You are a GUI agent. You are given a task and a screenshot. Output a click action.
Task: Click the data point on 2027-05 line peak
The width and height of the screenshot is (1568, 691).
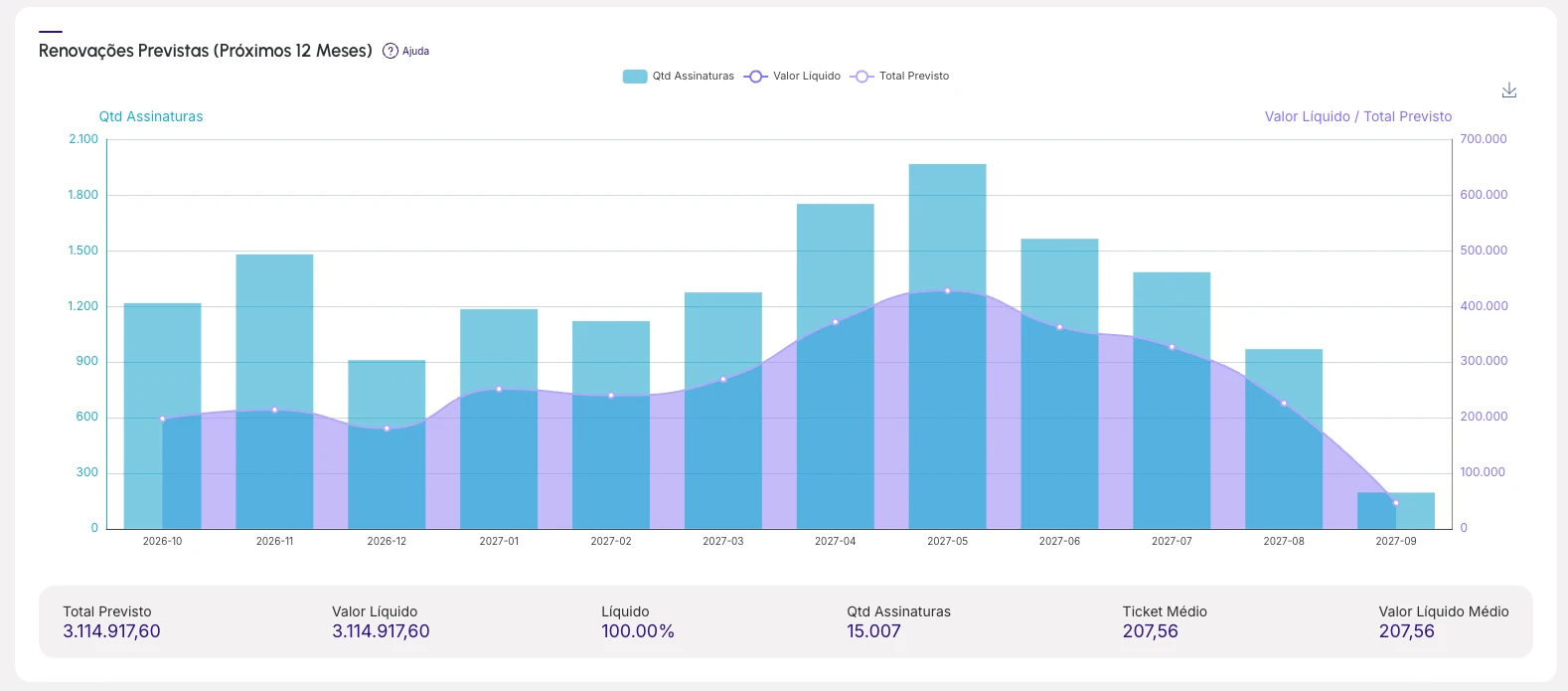947,290
